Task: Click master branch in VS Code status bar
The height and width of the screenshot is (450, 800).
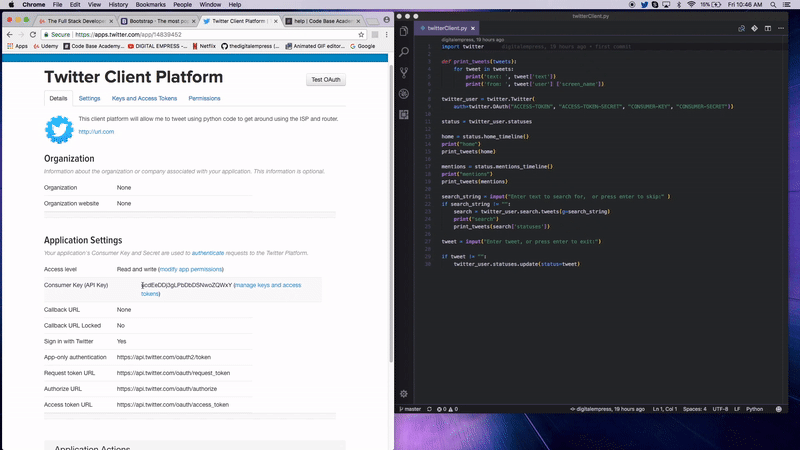Action: pos(410,409)
